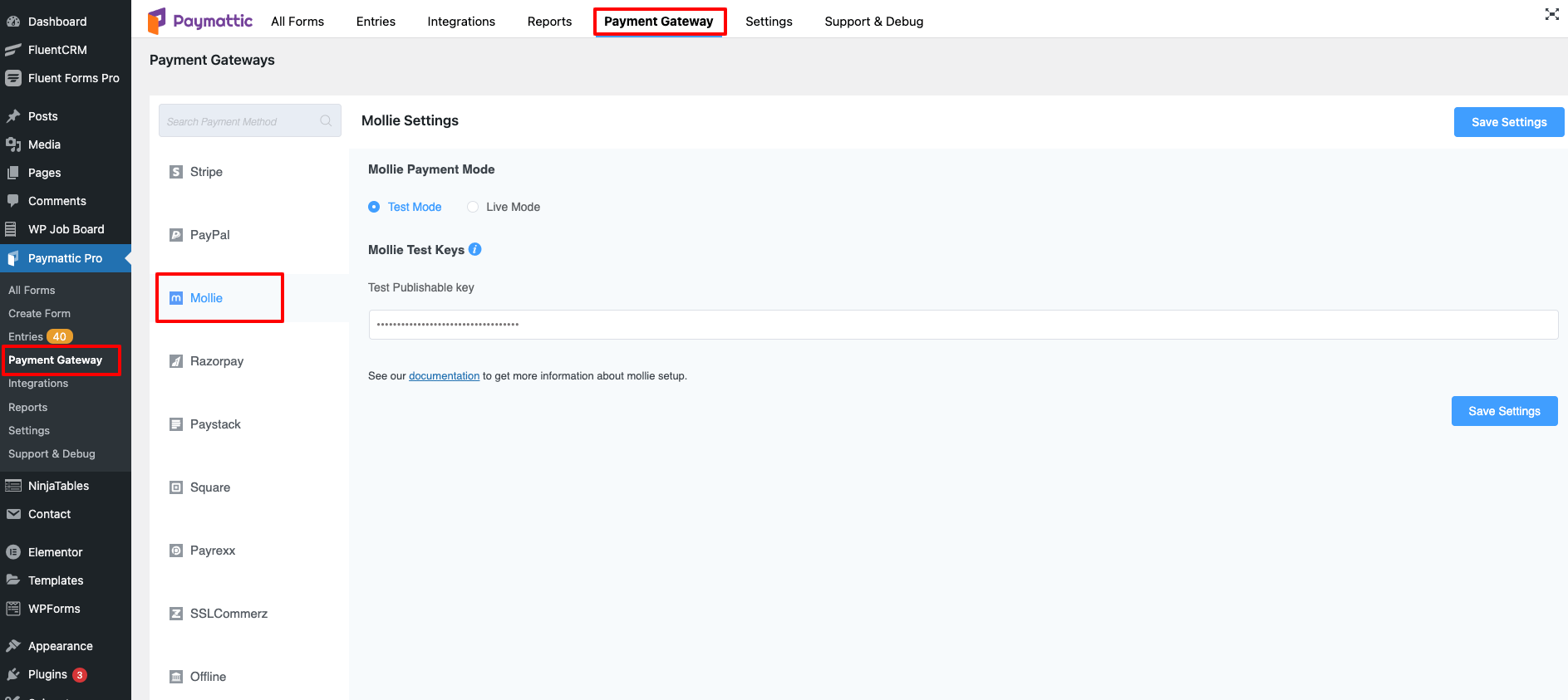This screenshot has width=1568, height=700.
Task: Click the Plugins plug icon
Action: 13,674
